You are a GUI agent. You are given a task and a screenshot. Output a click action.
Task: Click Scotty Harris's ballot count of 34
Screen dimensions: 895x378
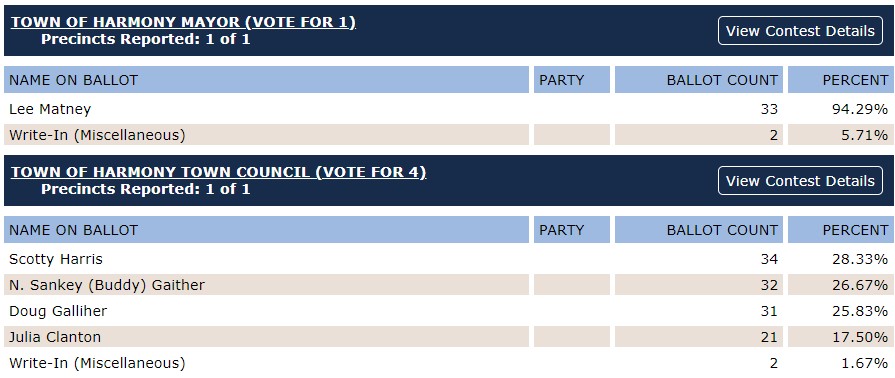769,259
